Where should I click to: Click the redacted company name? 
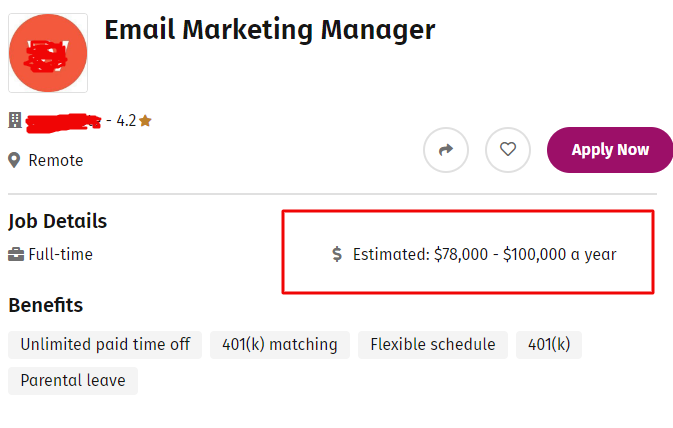tap(63, 121)
